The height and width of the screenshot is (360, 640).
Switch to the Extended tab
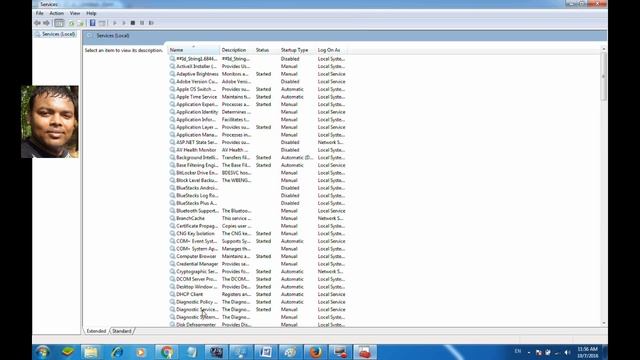(96, 331)
